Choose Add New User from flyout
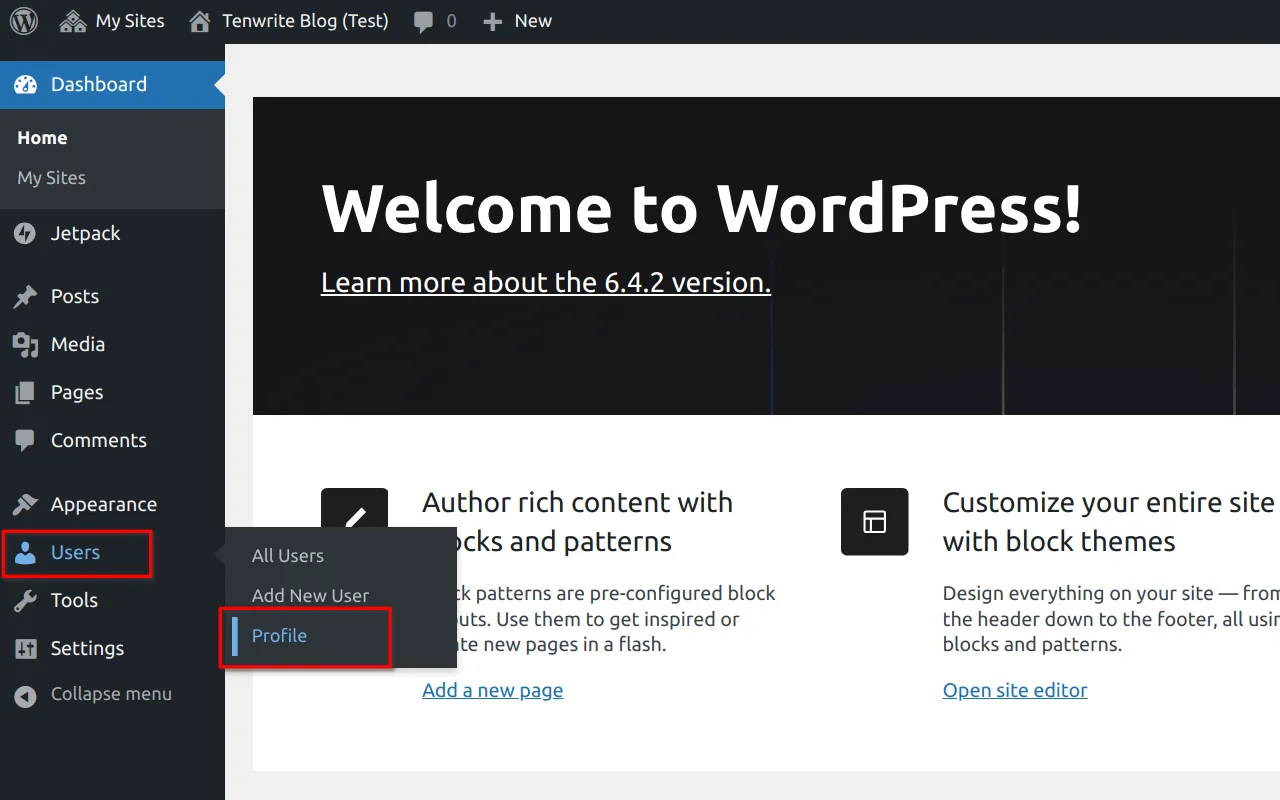The image size is (1280, 800). pos(310,596)
